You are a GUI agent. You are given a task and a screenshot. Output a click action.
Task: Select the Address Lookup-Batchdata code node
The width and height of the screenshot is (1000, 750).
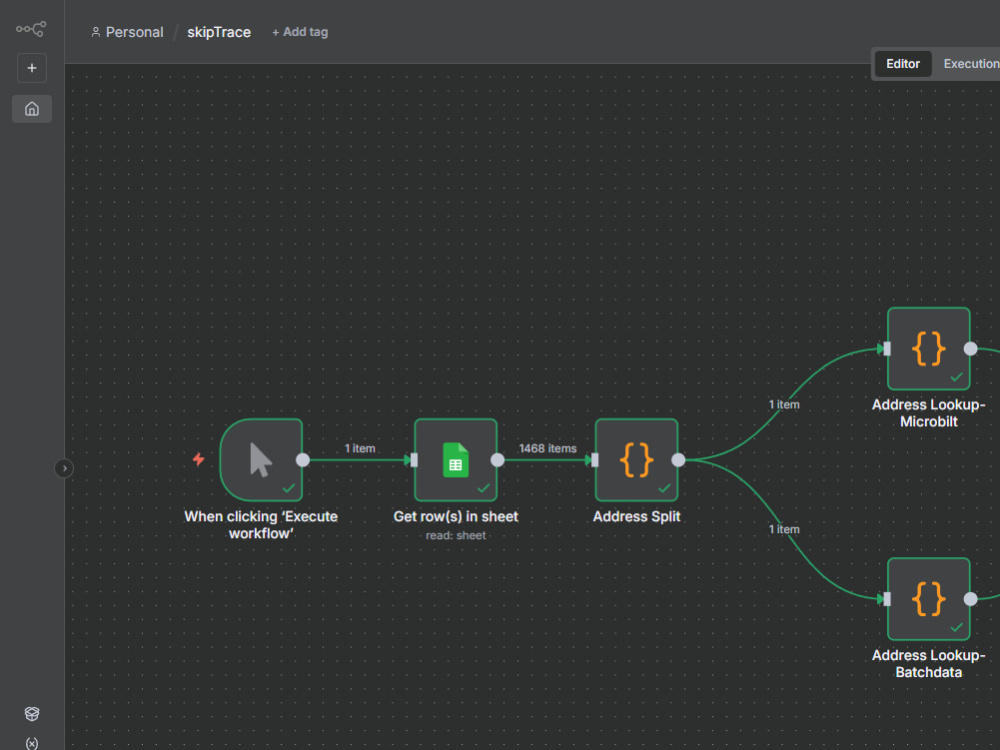tap(929, 599)
